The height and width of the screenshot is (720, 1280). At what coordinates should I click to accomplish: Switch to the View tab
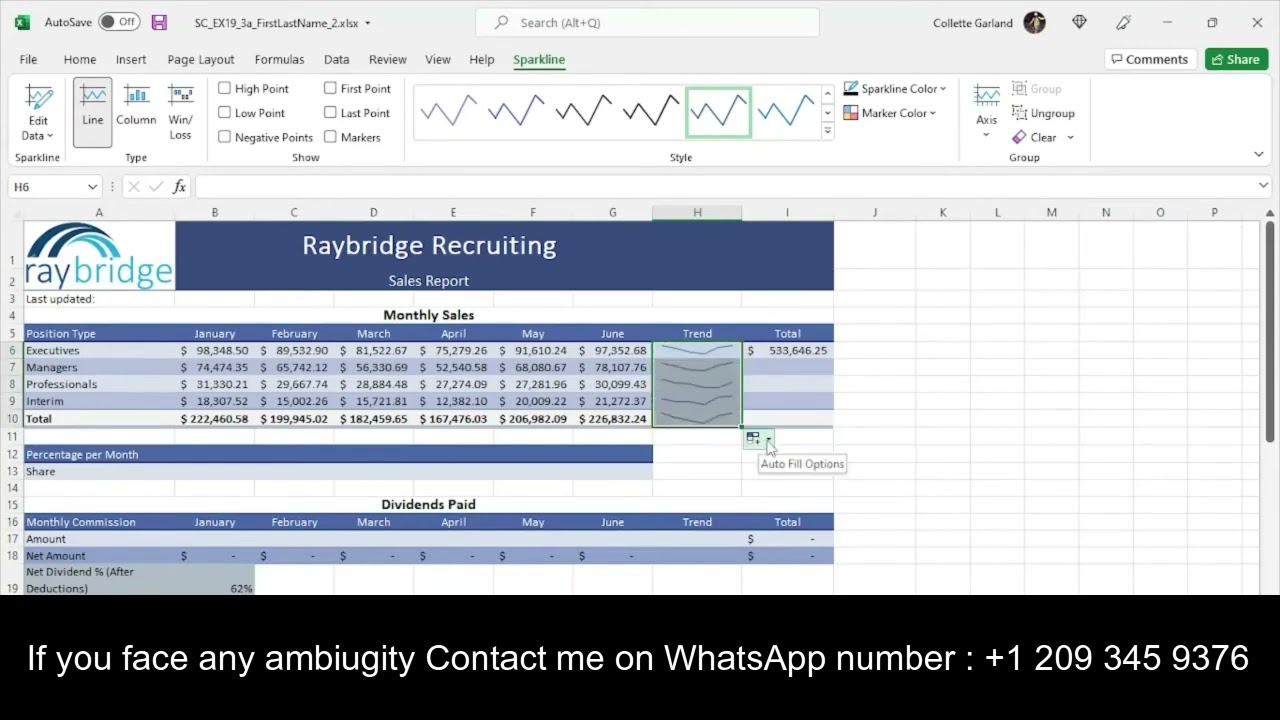click(438, 59)
